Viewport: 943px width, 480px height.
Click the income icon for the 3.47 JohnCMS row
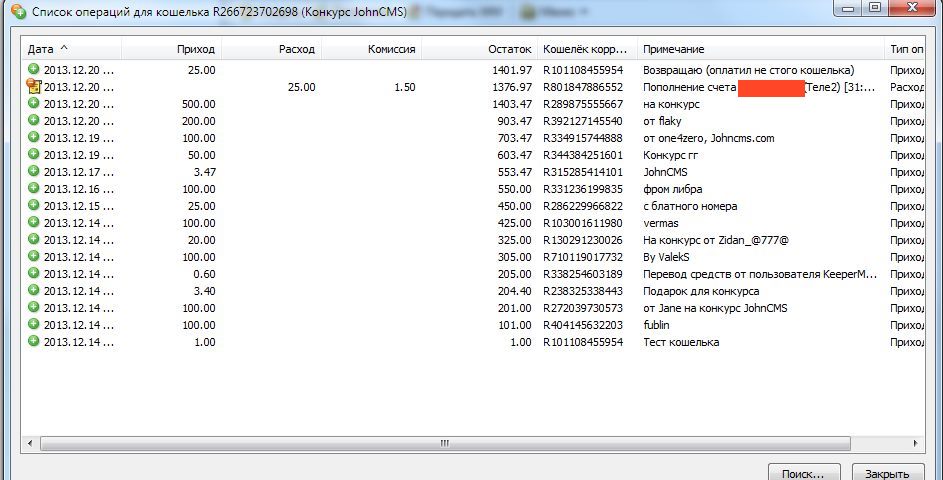[34, 171]
